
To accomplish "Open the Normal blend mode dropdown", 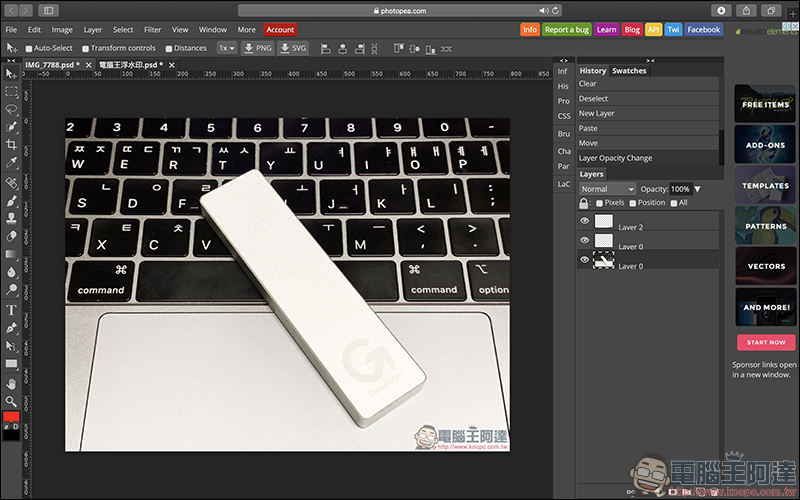I will (607, 189).
